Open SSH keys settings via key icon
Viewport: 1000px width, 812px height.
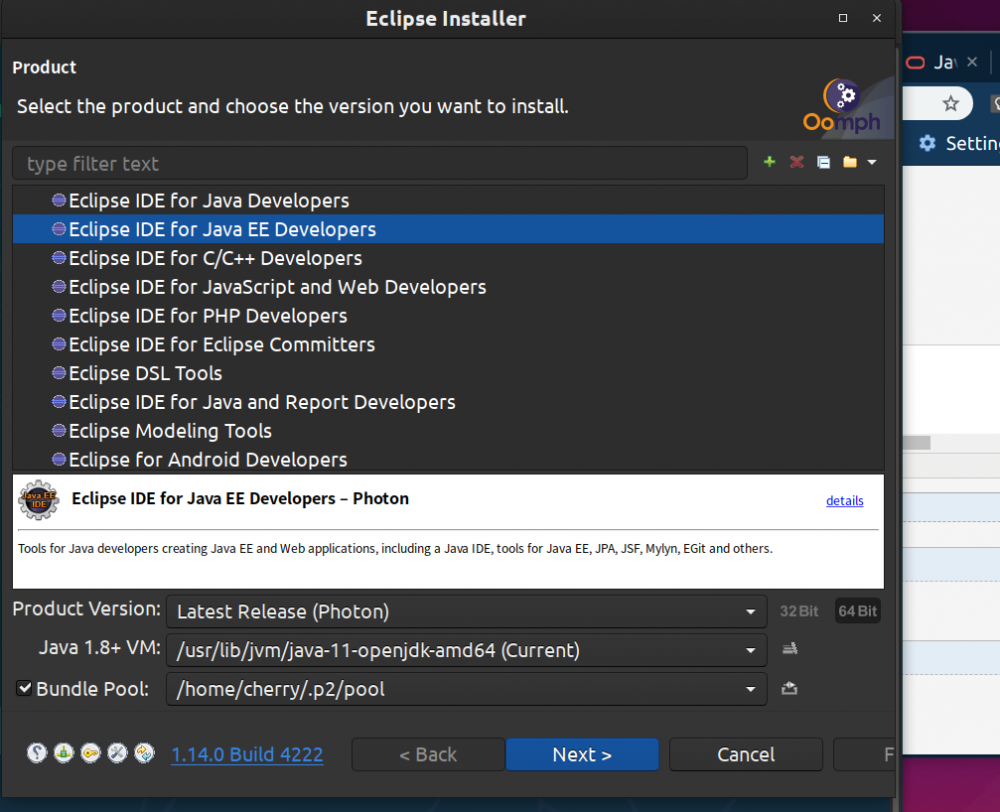click(90, 752)
